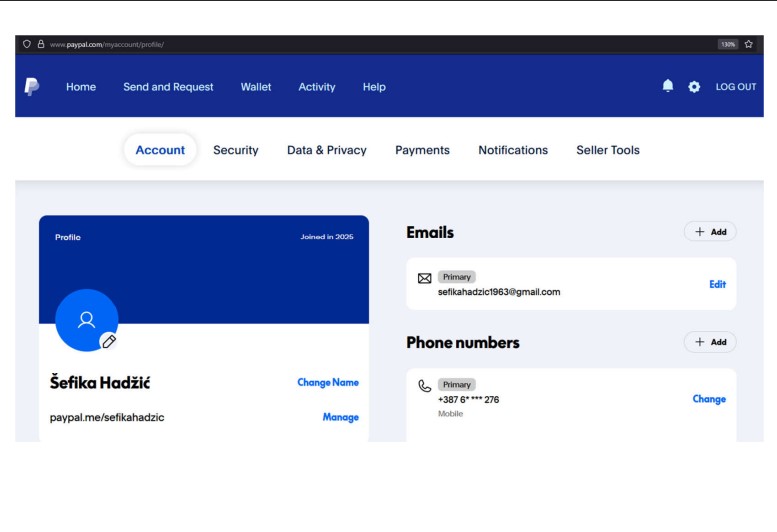Screen dimensions: 777x532
Task: Open the Activity page
Action: click(x=317, y=87)
